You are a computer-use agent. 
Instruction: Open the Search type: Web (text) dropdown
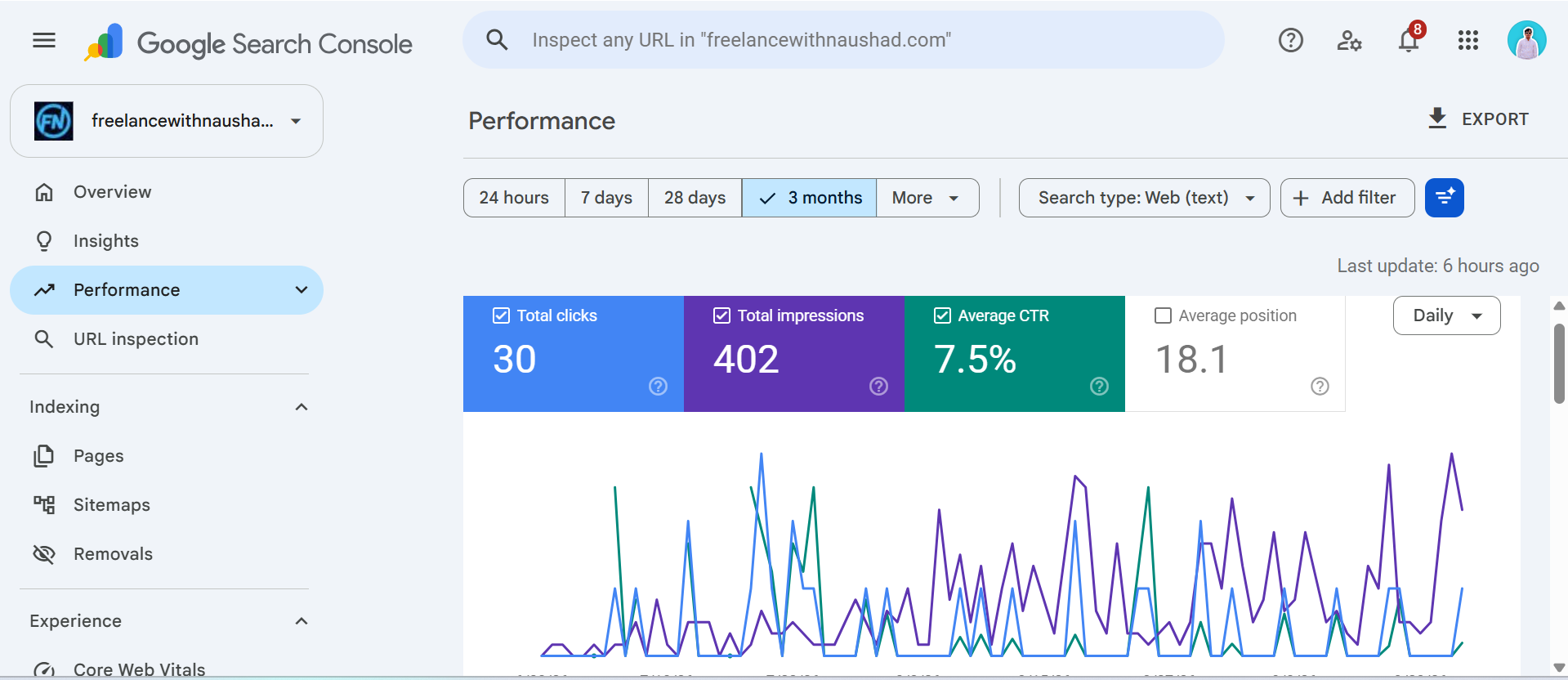[1144, 198]
